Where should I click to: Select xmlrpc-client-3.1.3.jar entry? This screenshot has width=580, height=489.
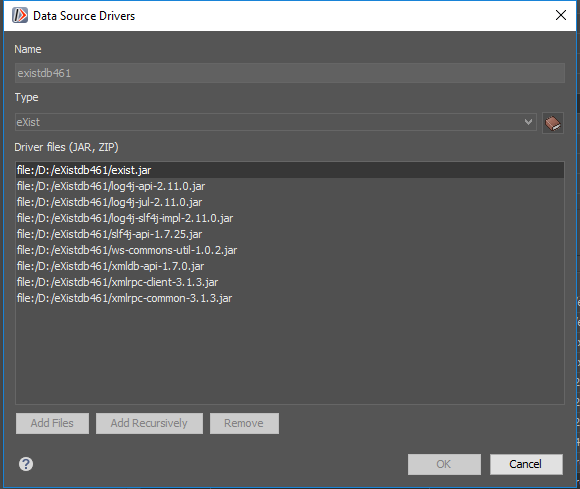290,282
